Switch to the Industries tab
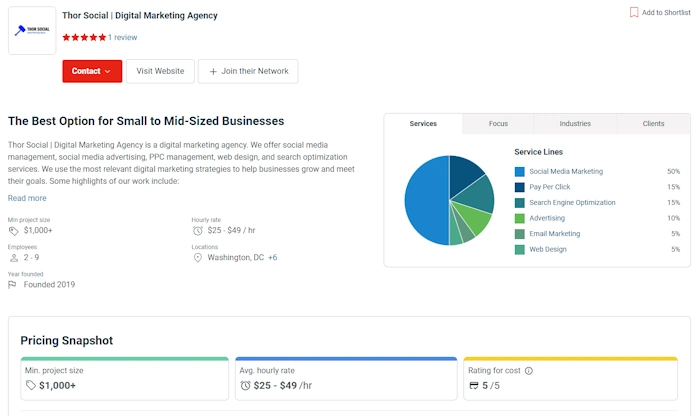 tap(575, 124)
